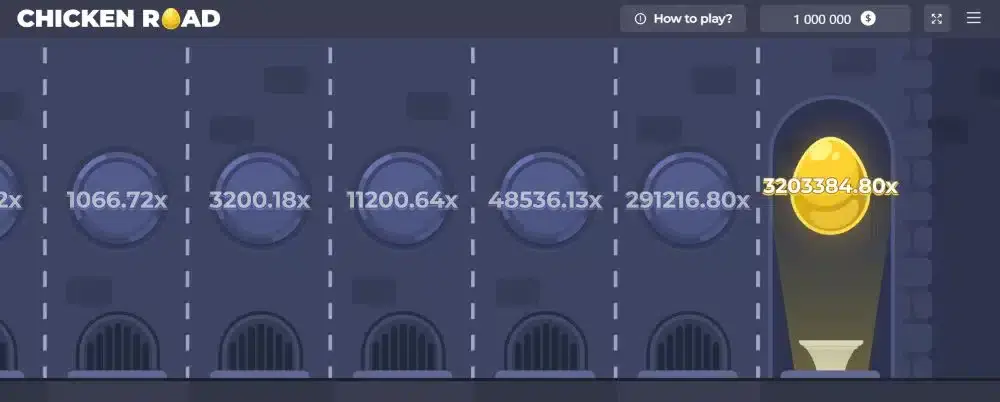Select the 291216.80x manhole cover
The image size is (1000, 402).
688,199
